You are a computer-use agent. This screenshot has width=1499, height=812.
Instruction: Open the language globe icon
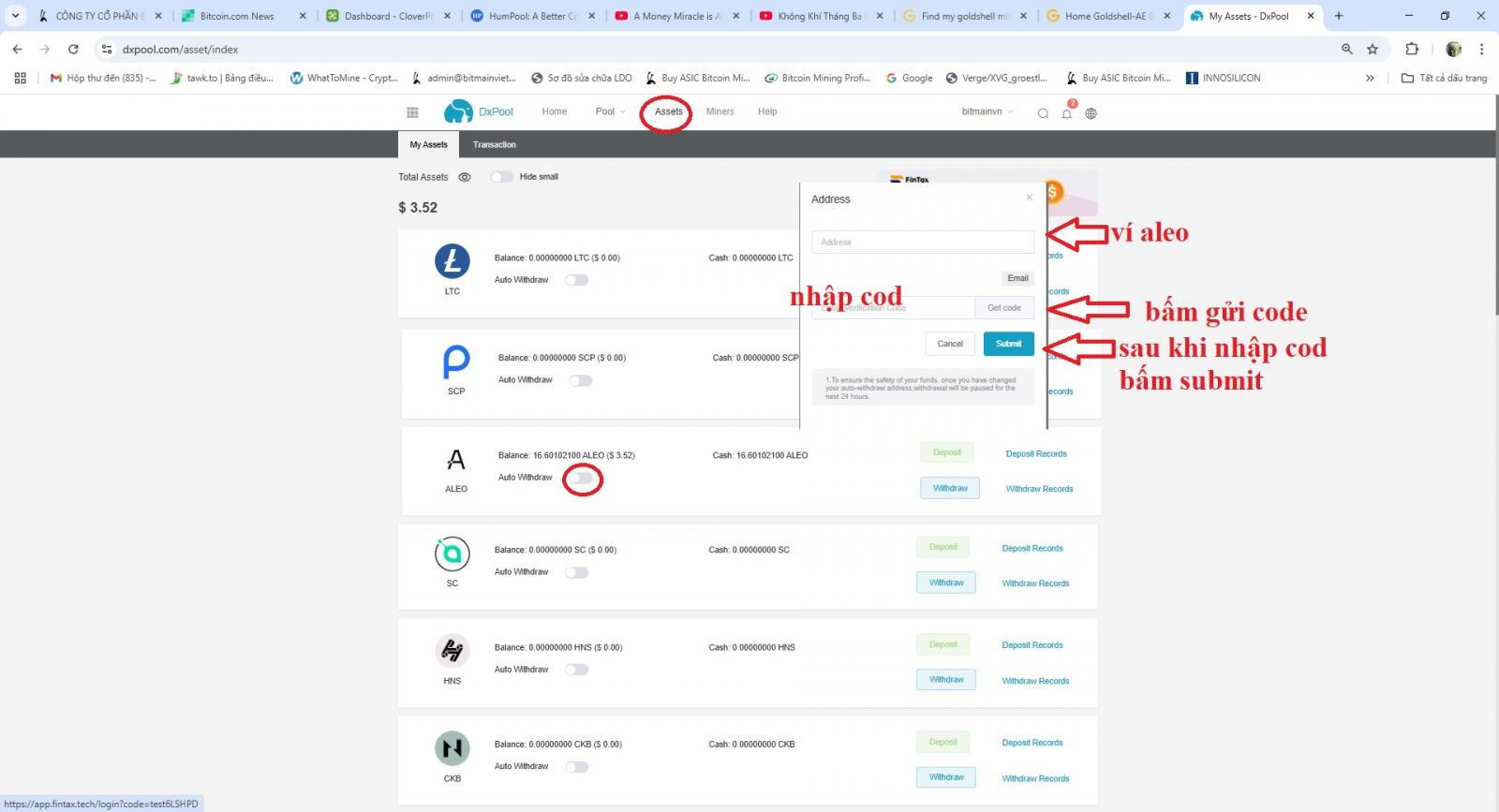(x=1091, y=113)
